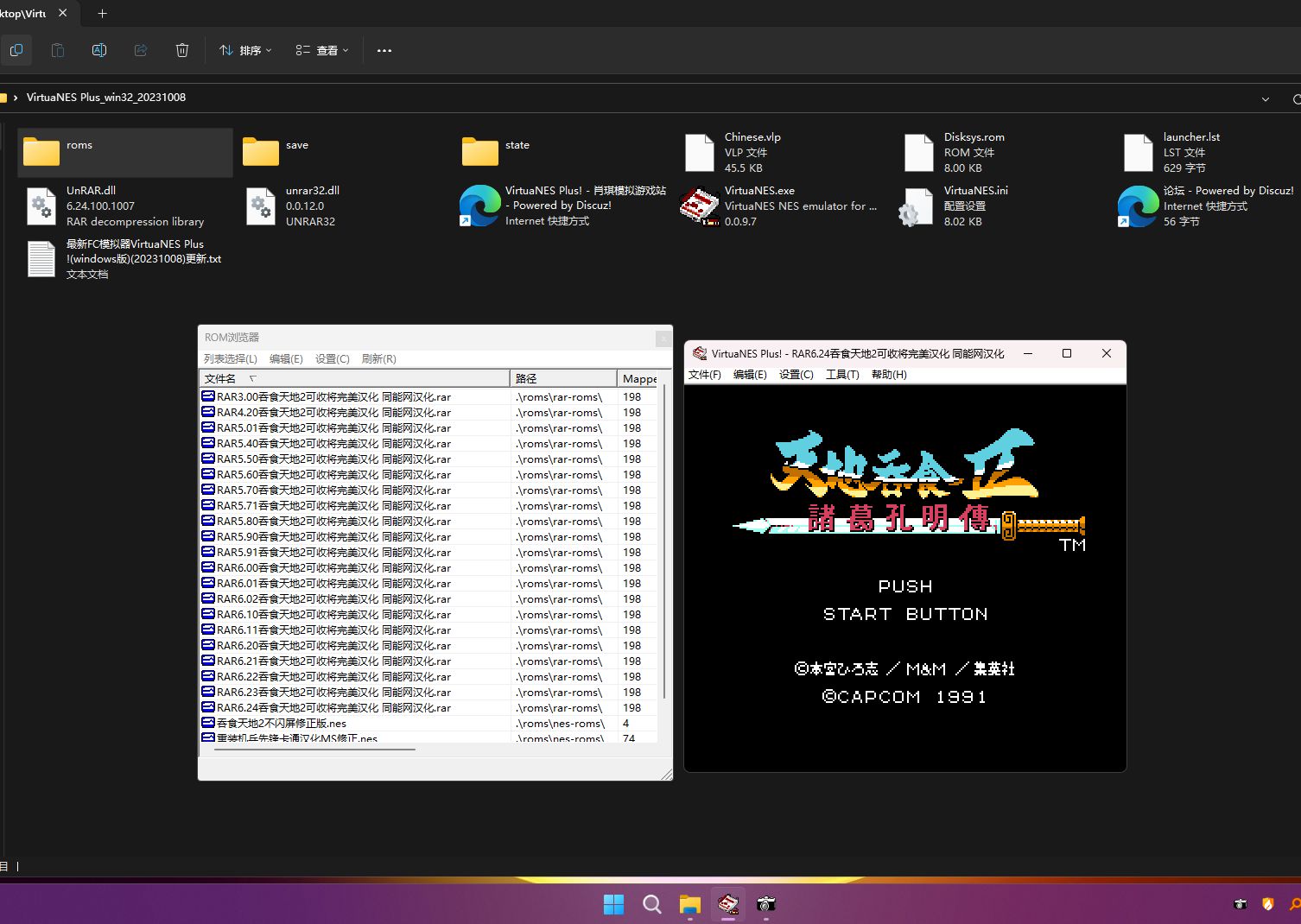The height and width of the screenshot is (924, 1301).
Task: Select the RAR6.02吞食天地2 rar row
Action: tap(428, 599)
